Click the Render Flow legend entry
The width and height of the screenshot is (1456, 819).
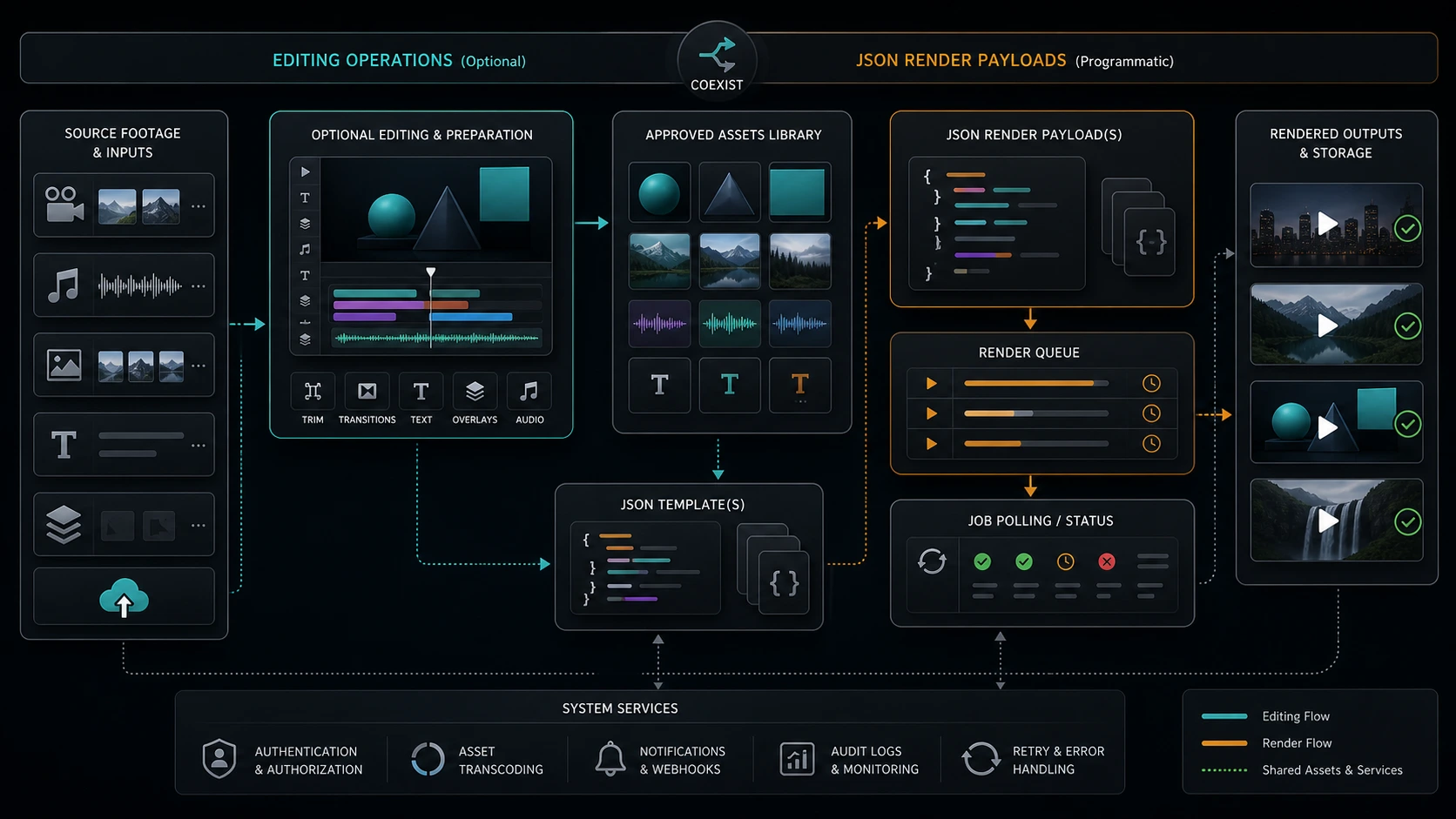pos(1266,743)
